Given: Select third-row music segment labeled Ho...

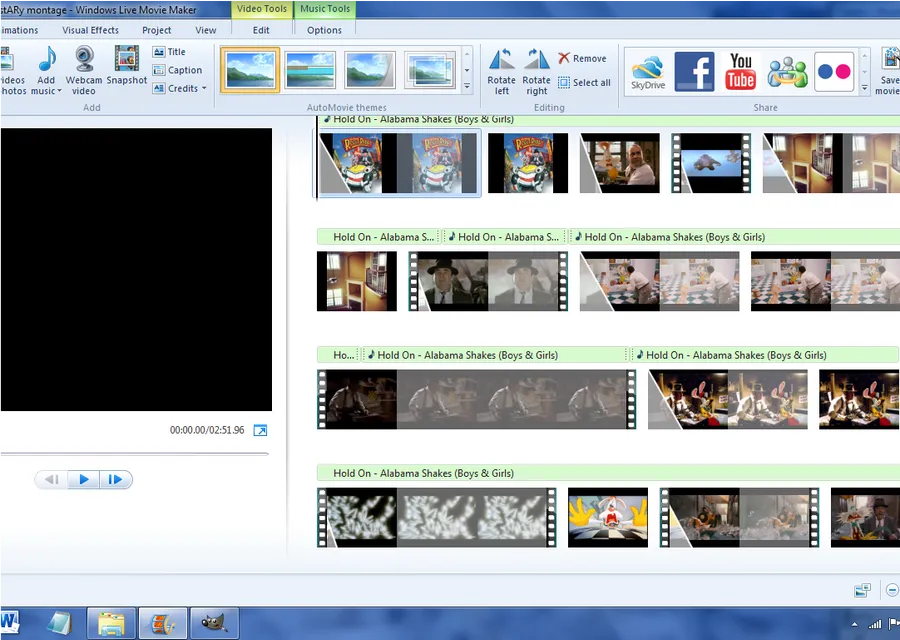Looking at the screenshot, I should (338, 355).
